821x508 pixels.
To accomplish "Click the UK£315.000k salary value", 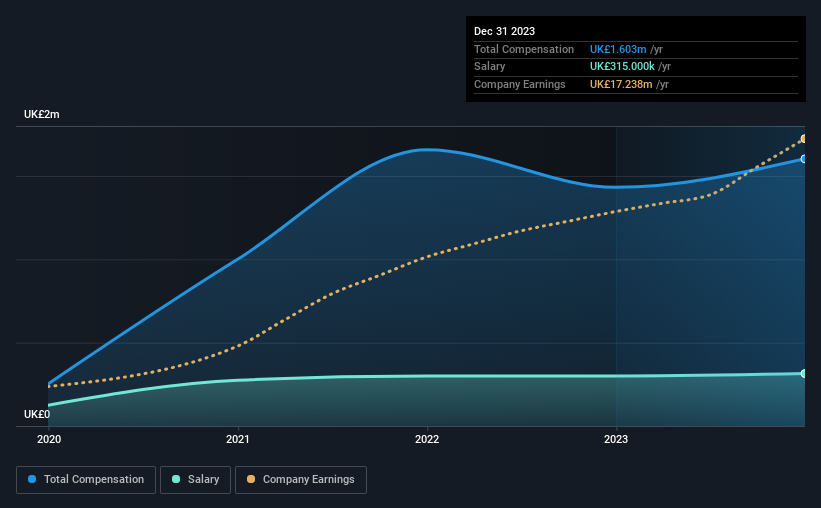I will tap(622, 67).
